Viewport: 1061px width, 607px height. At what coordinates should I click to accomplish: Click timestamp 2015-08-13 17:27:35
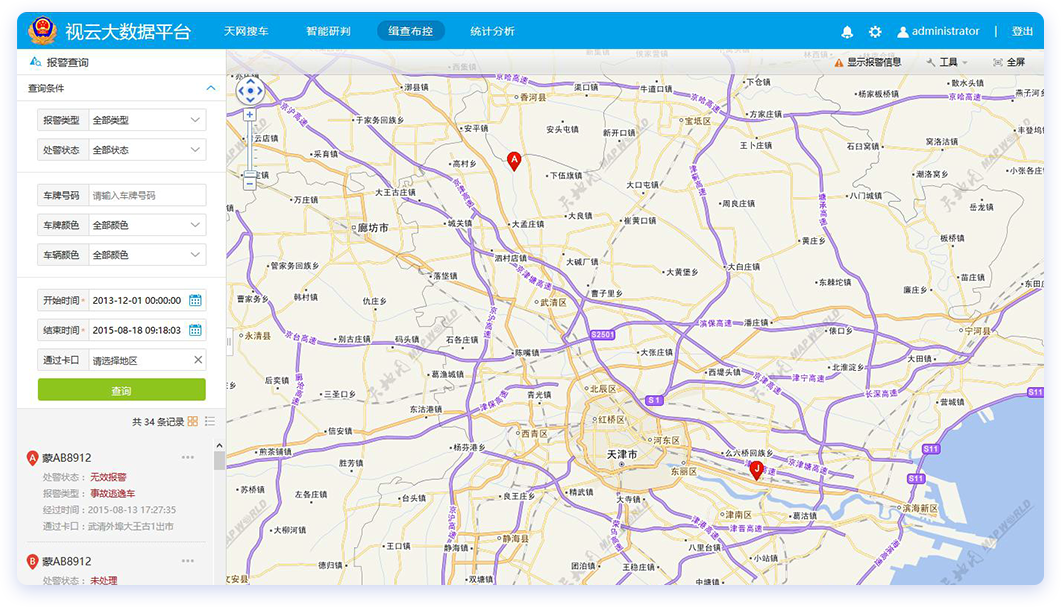(131, 510)
